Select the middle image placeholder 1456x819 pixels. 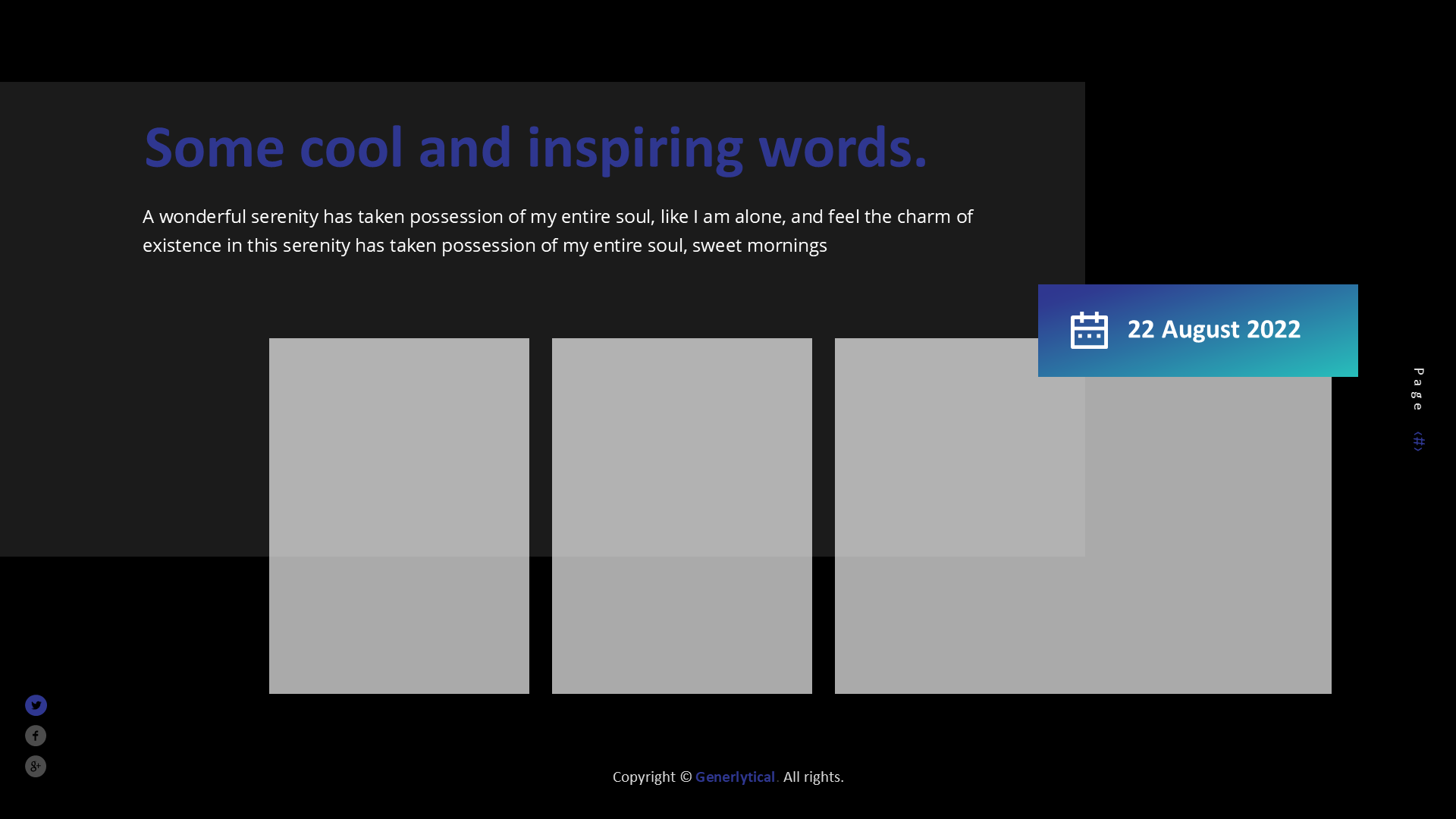[682, 516]
